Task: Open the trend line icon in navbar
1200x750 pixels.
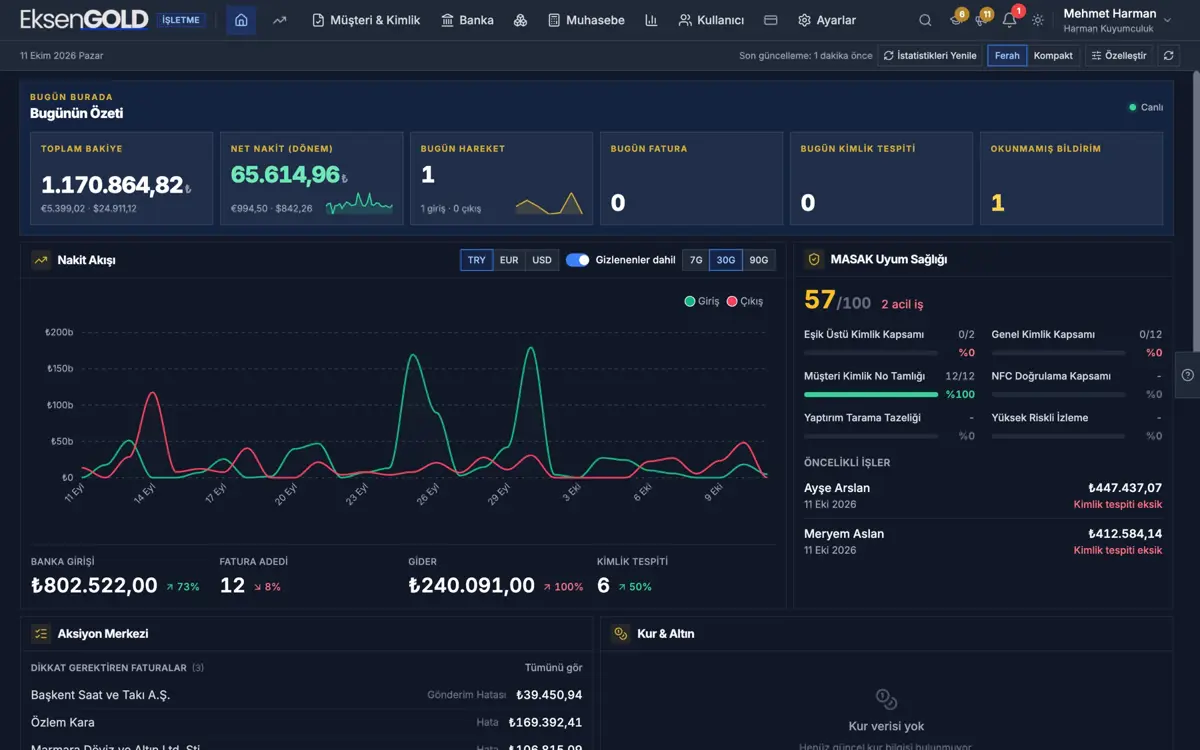Action: (280, 20)
